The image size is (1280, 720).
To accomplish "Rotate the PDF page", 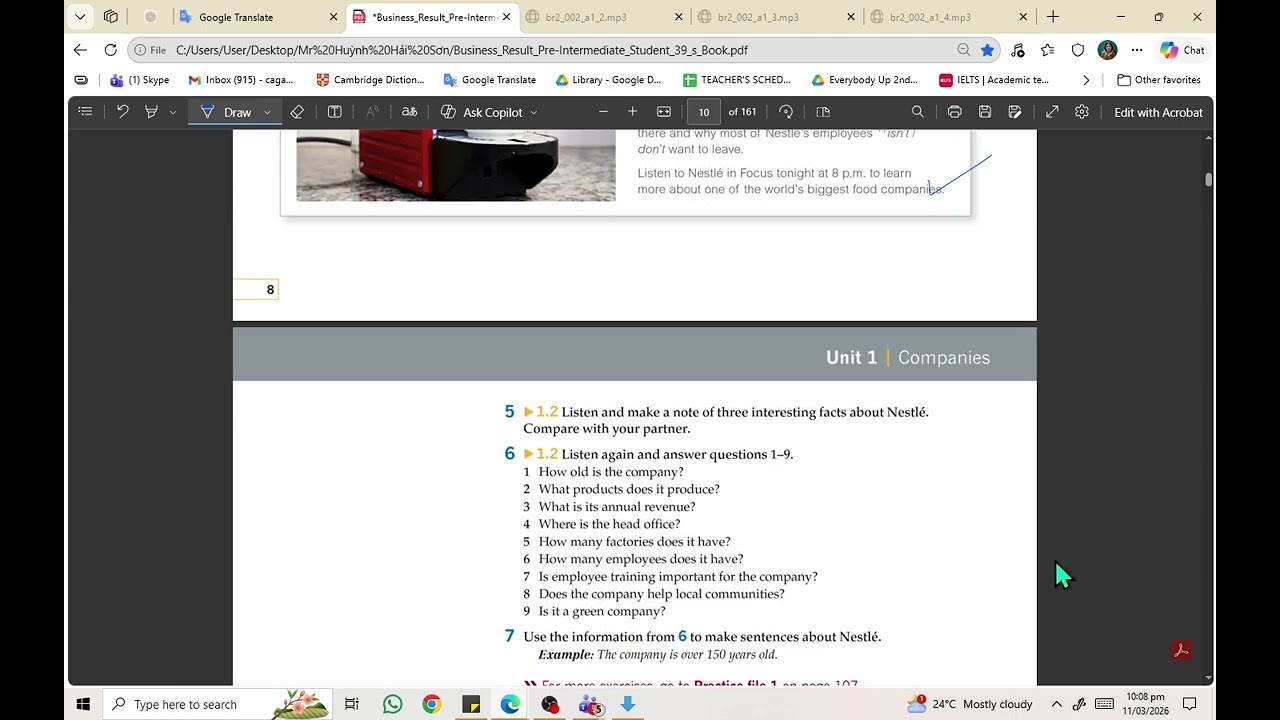I will [786, 112].
